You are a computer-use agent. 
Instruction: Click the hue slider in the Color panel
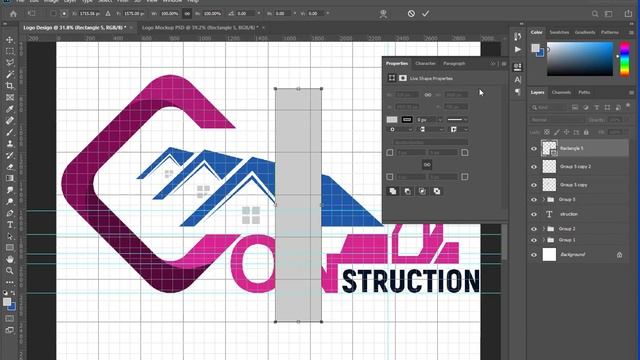coord(624,59)
